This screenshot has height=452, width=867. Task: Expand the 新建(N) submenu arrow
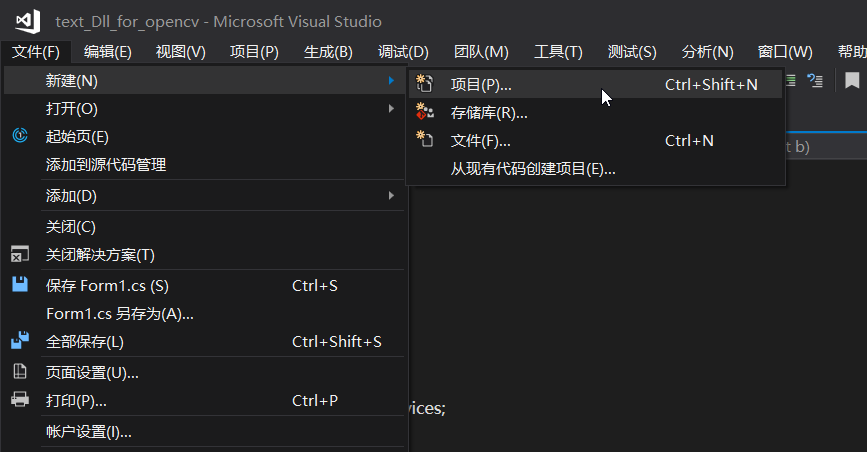tap(391, 81)
